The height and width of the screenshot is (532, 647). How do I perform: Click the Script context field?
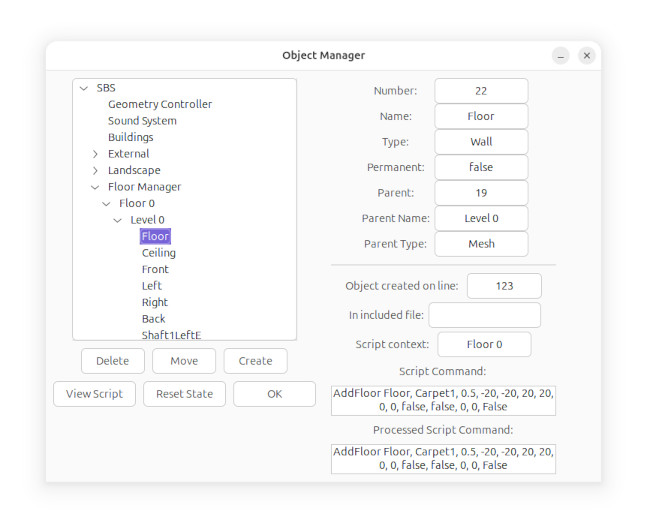[x=484, y=344]
